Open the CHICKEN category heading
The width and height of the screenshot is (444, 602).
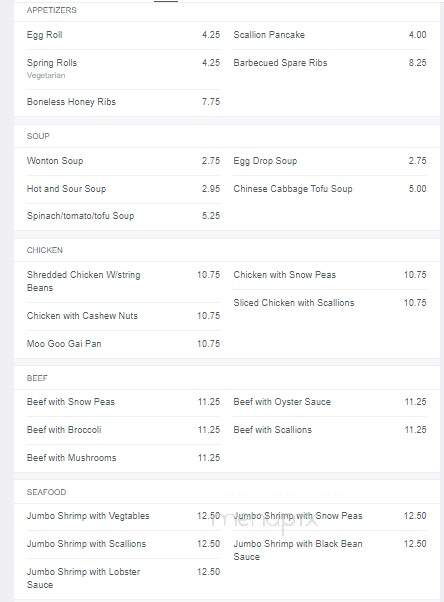[45, 250]
